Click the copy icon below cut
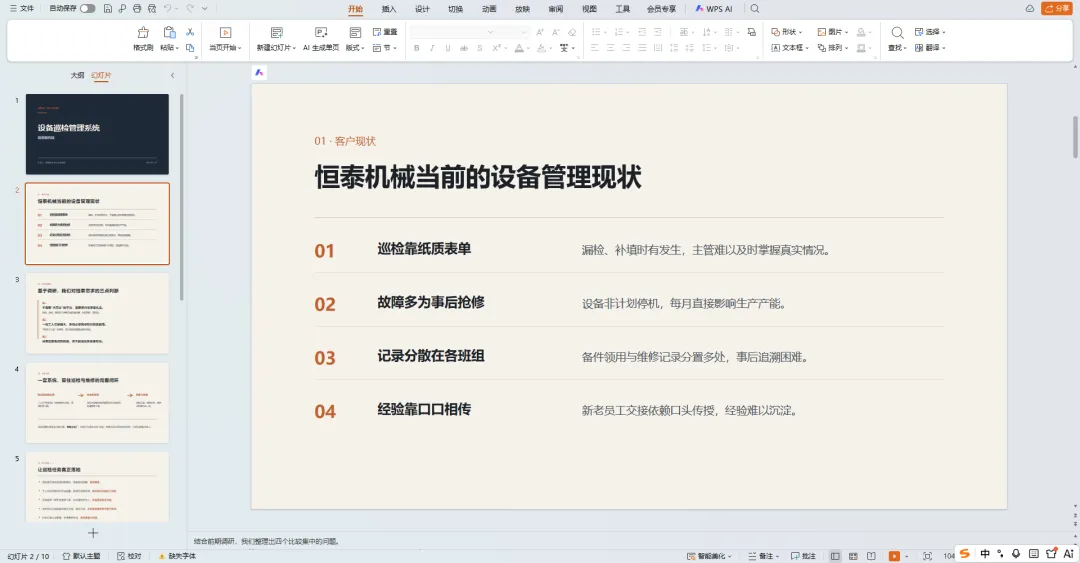 (190, 48)
